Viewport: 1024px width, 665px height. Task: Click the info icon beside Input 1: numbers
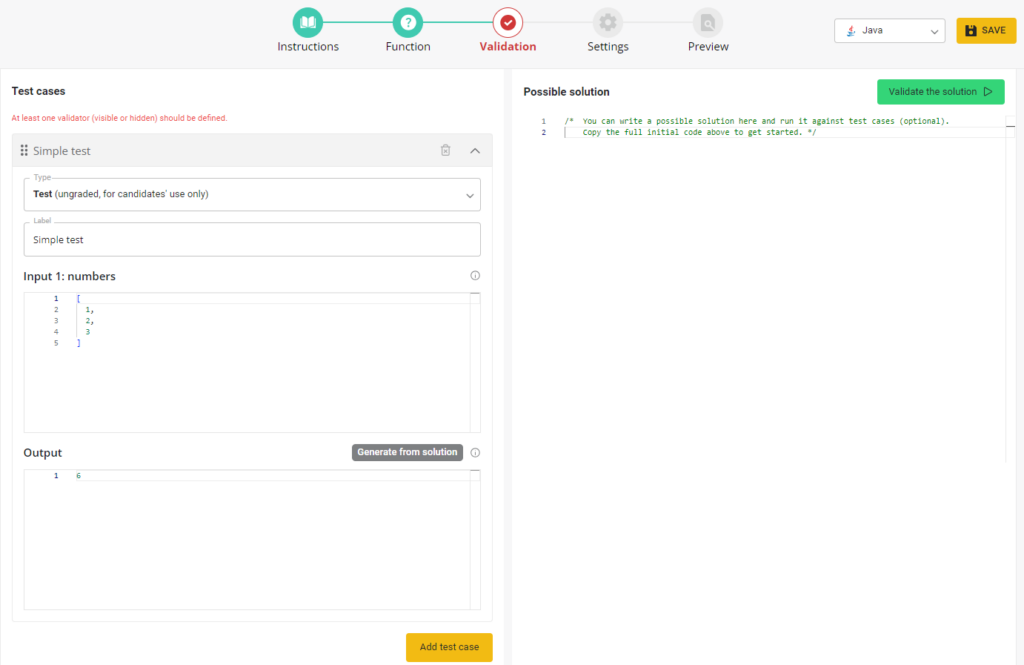tap(475, 275)
